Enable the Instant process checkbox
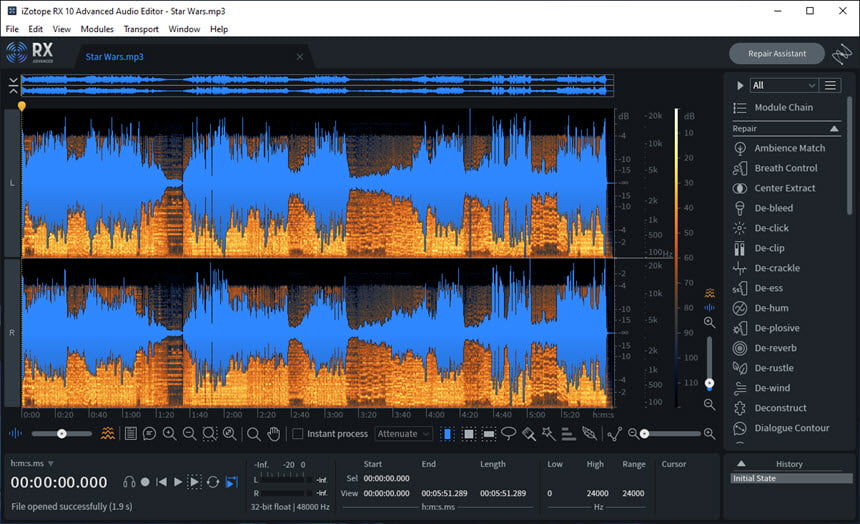Viewport: 860px width, 524px height. (298, 434)
